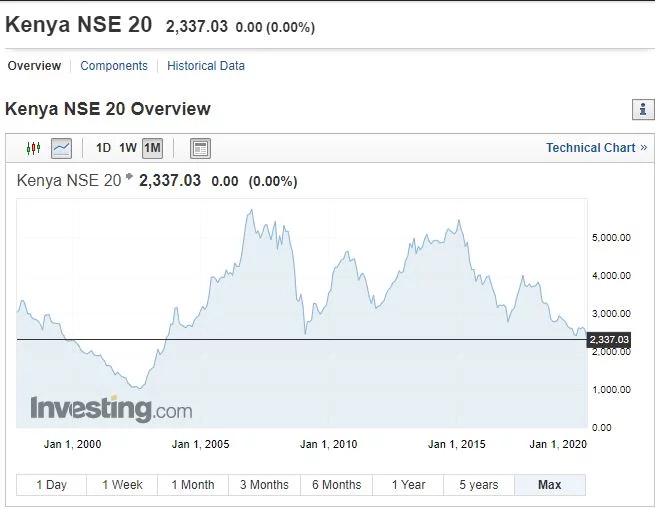Select the 1 Day time range
655x509 pixels.
point(51,485)
